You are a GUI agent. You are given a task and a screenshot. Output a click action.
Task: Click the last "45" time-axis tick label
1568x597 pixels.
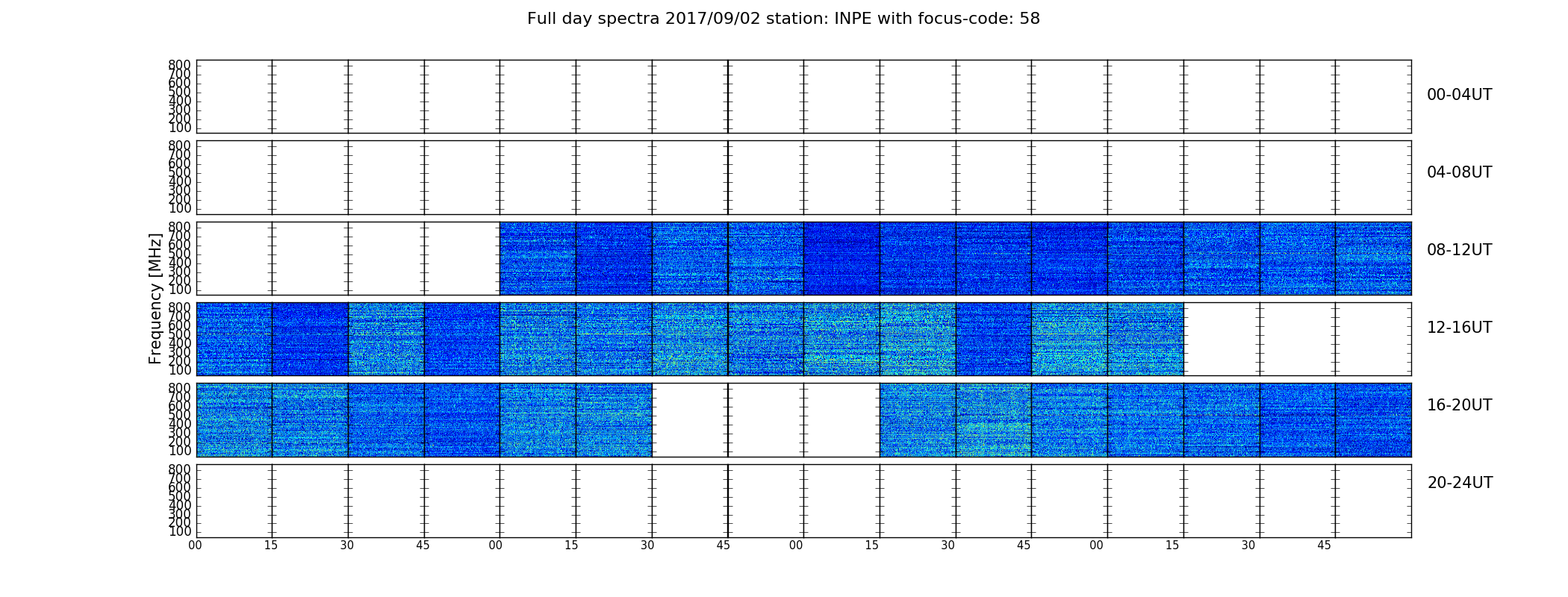tap(1324, 546)
